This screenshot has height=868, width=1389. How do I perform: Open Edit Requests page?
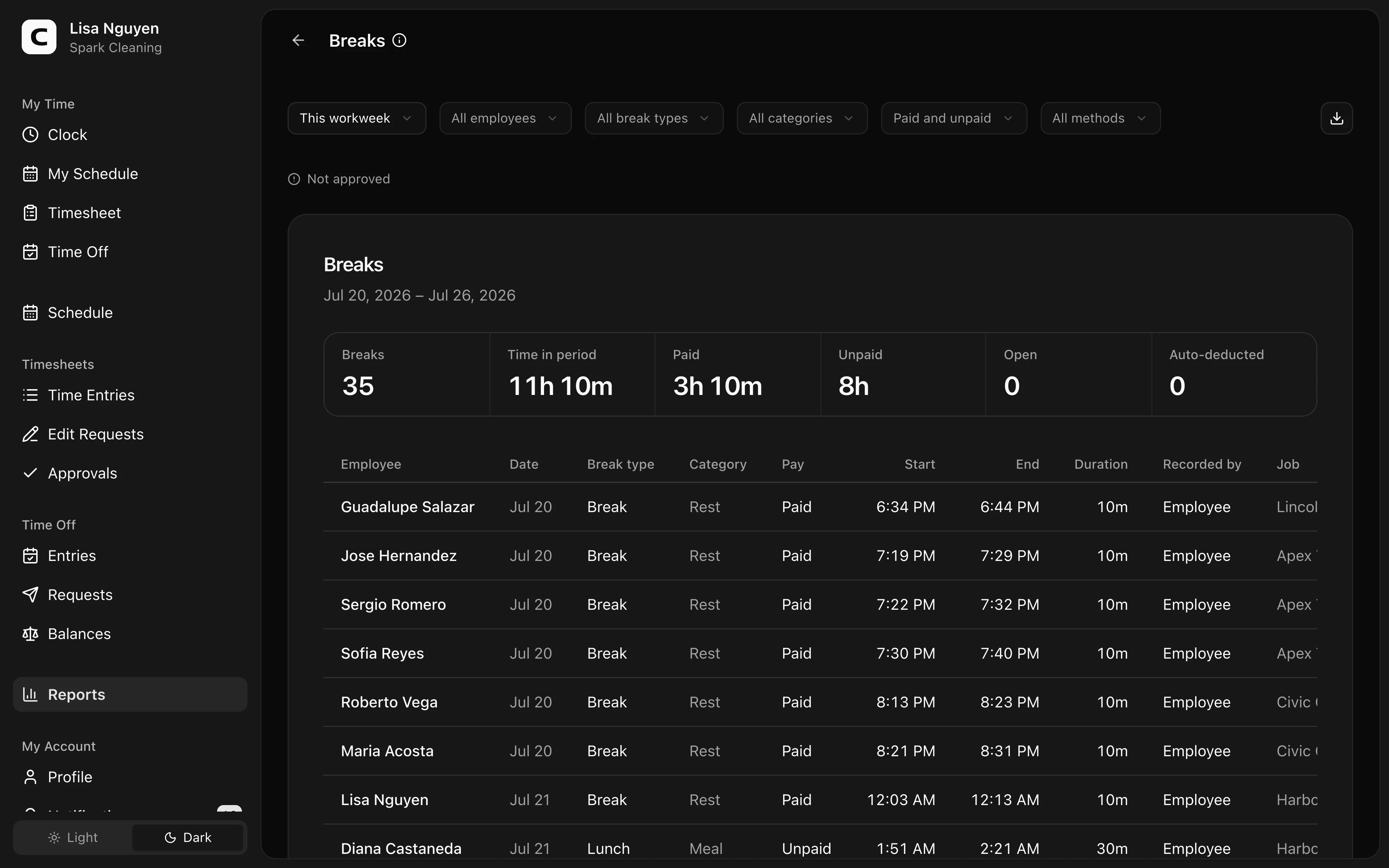point(130,435)
